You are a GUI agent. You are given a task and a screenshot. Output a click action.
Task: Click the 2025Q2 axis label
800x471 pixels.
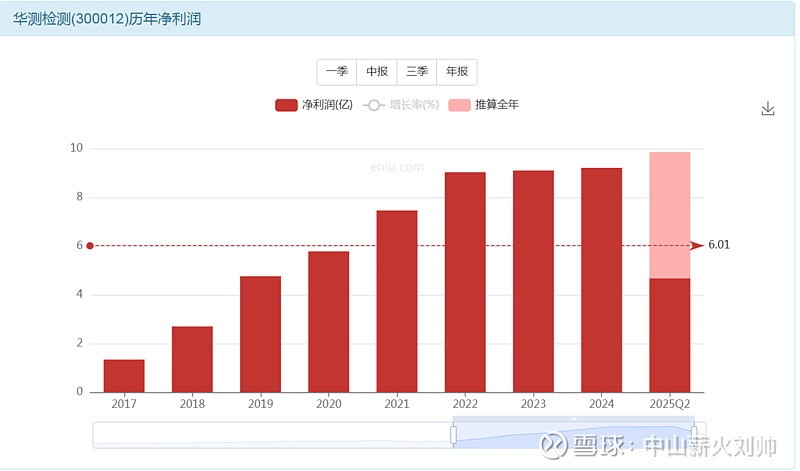670,404
